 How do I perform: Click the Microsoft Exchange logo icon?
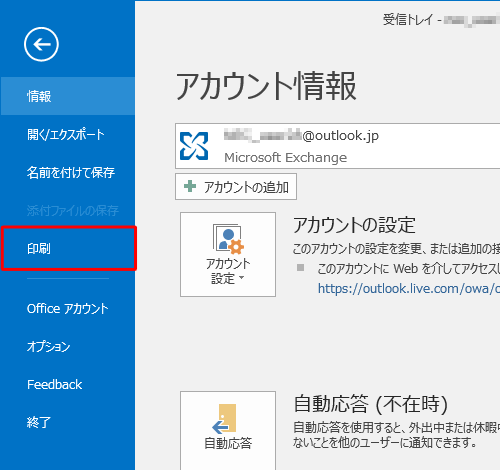point(194,146)
